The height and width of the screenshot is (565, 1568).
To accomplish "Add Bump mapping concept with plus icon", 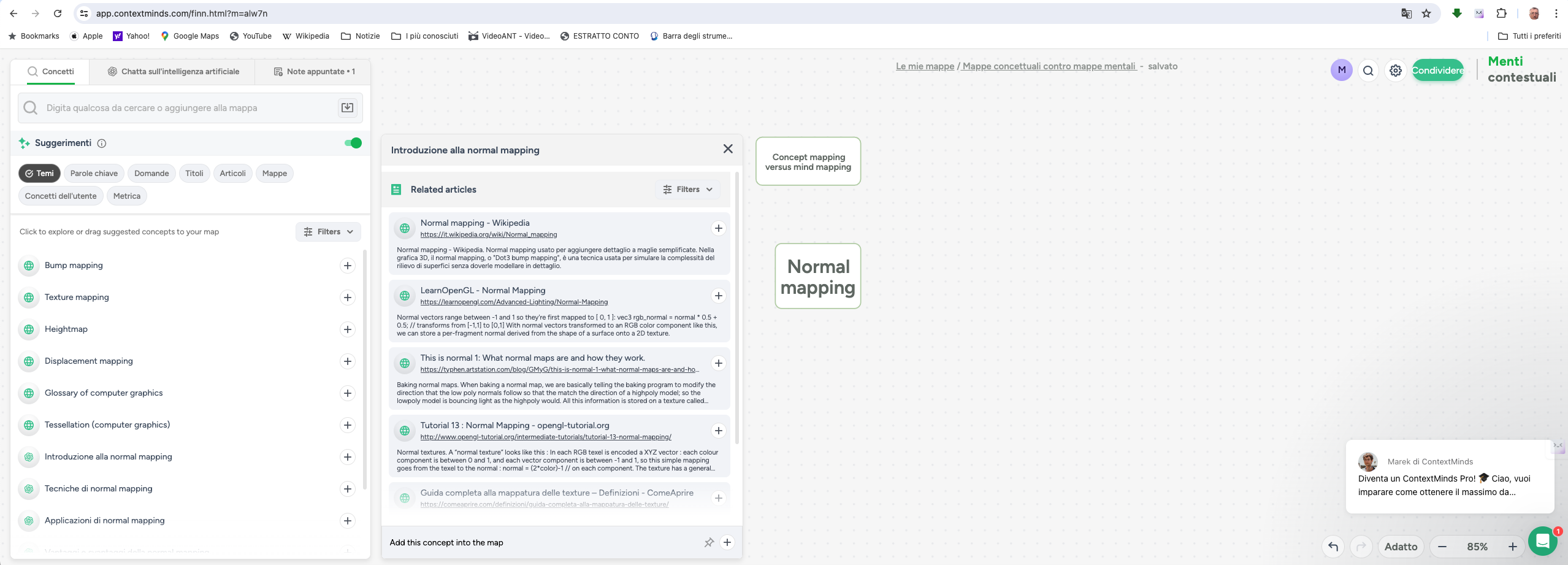I will click(348, 266).
